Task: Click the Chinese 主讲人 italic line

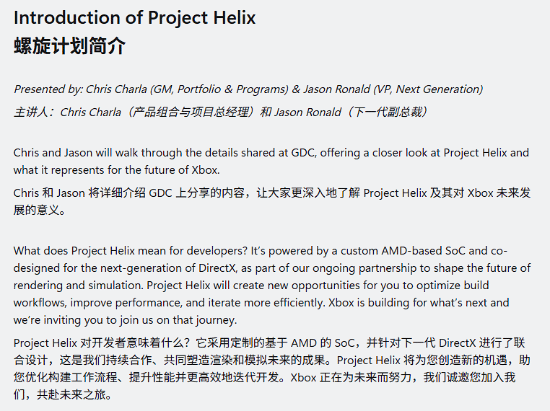Action: [220, 112]
